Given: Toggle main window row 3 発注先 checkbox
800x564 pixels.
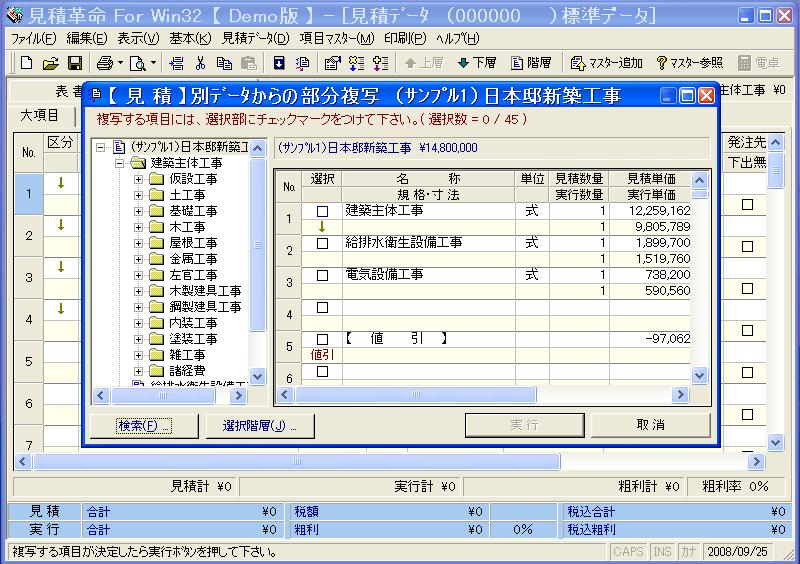Looking at the screenshot, I should 747,288.
